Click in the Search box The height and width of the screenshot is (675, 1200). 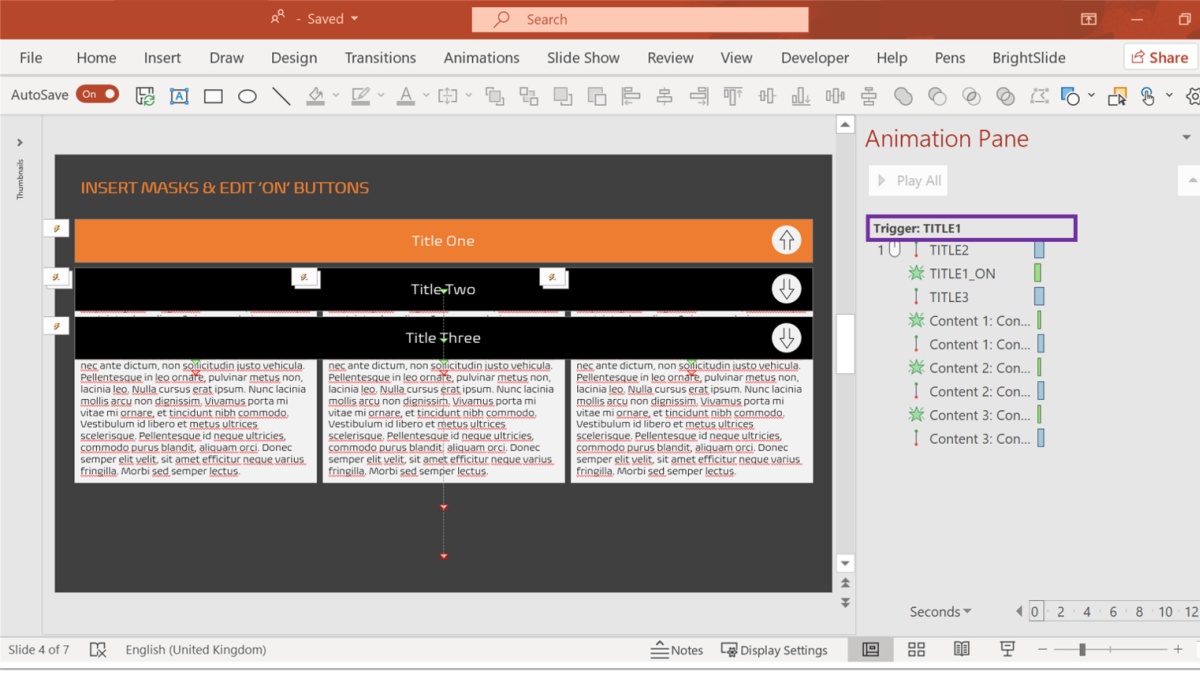[640, 19]
